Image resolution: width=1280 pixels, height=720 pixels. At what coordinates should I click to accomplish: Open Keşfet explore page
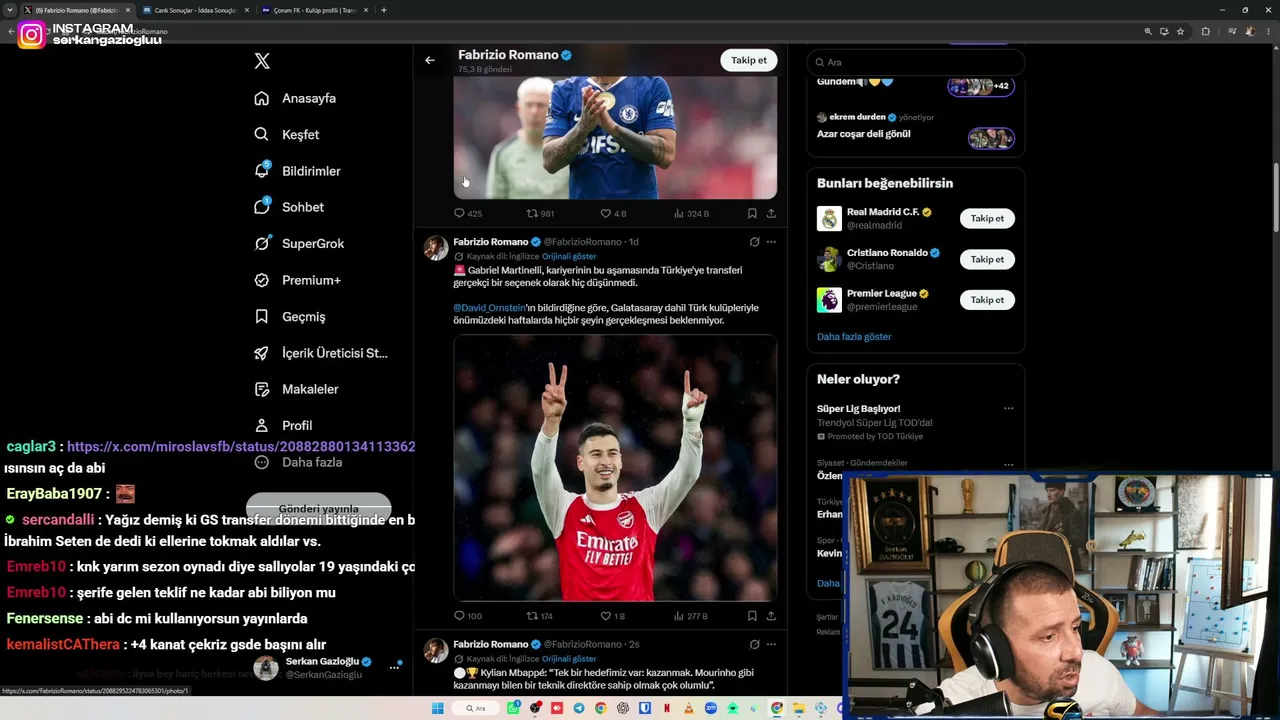click(287, 134)
